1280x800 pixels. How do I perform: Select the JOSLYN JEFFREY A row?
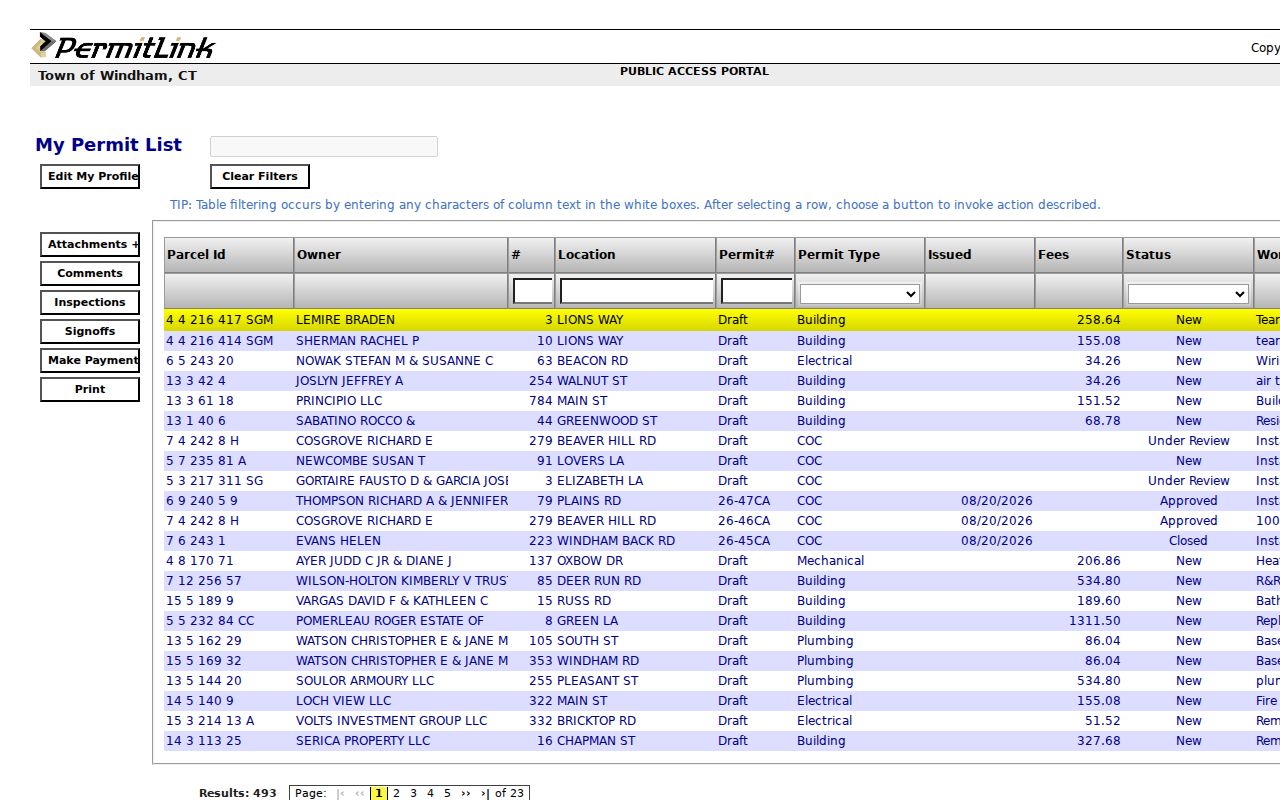tap(722, 381)
